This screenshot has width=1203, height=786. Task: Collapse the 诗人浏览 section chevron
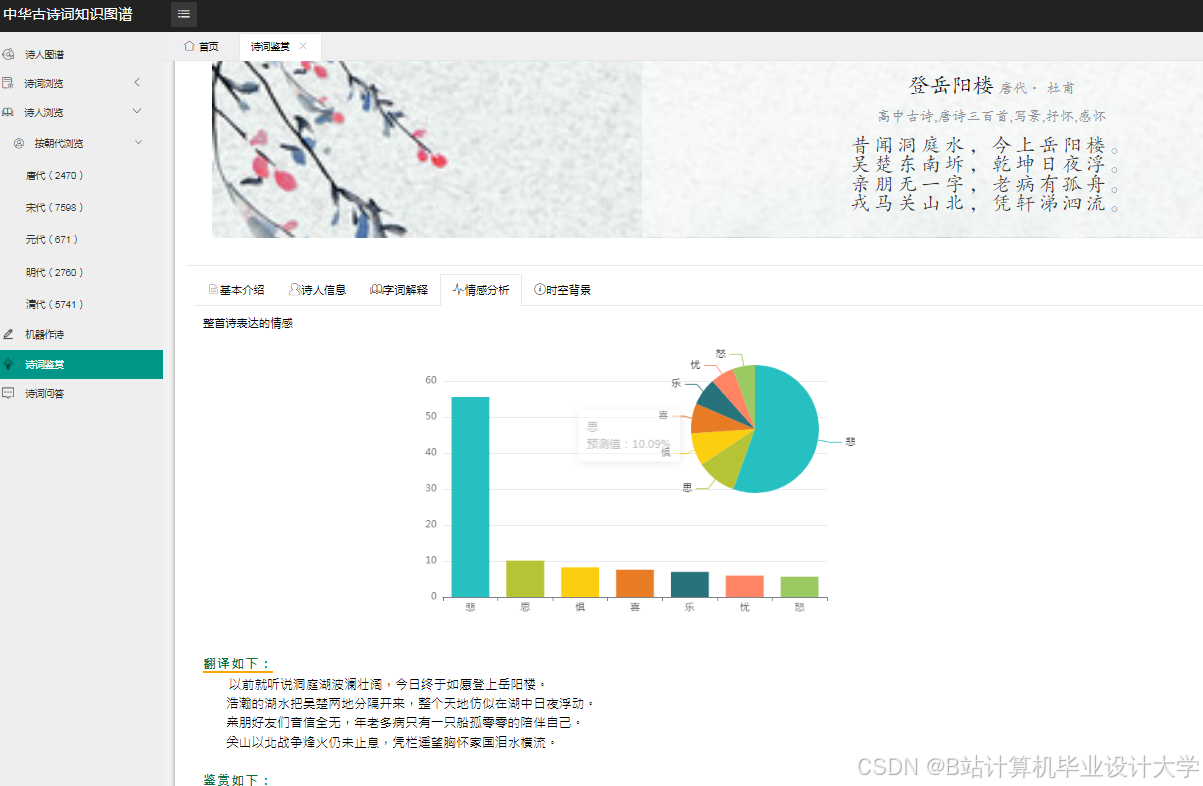pyautogui.click(x=137, y=111)
